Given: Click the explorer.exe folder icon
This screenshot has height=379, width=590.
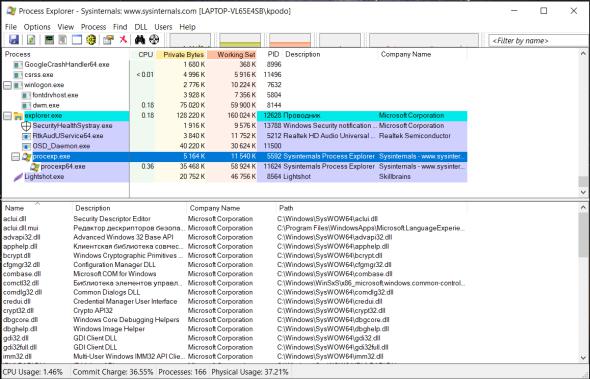Looking at the screenshot, I should 18,116.
